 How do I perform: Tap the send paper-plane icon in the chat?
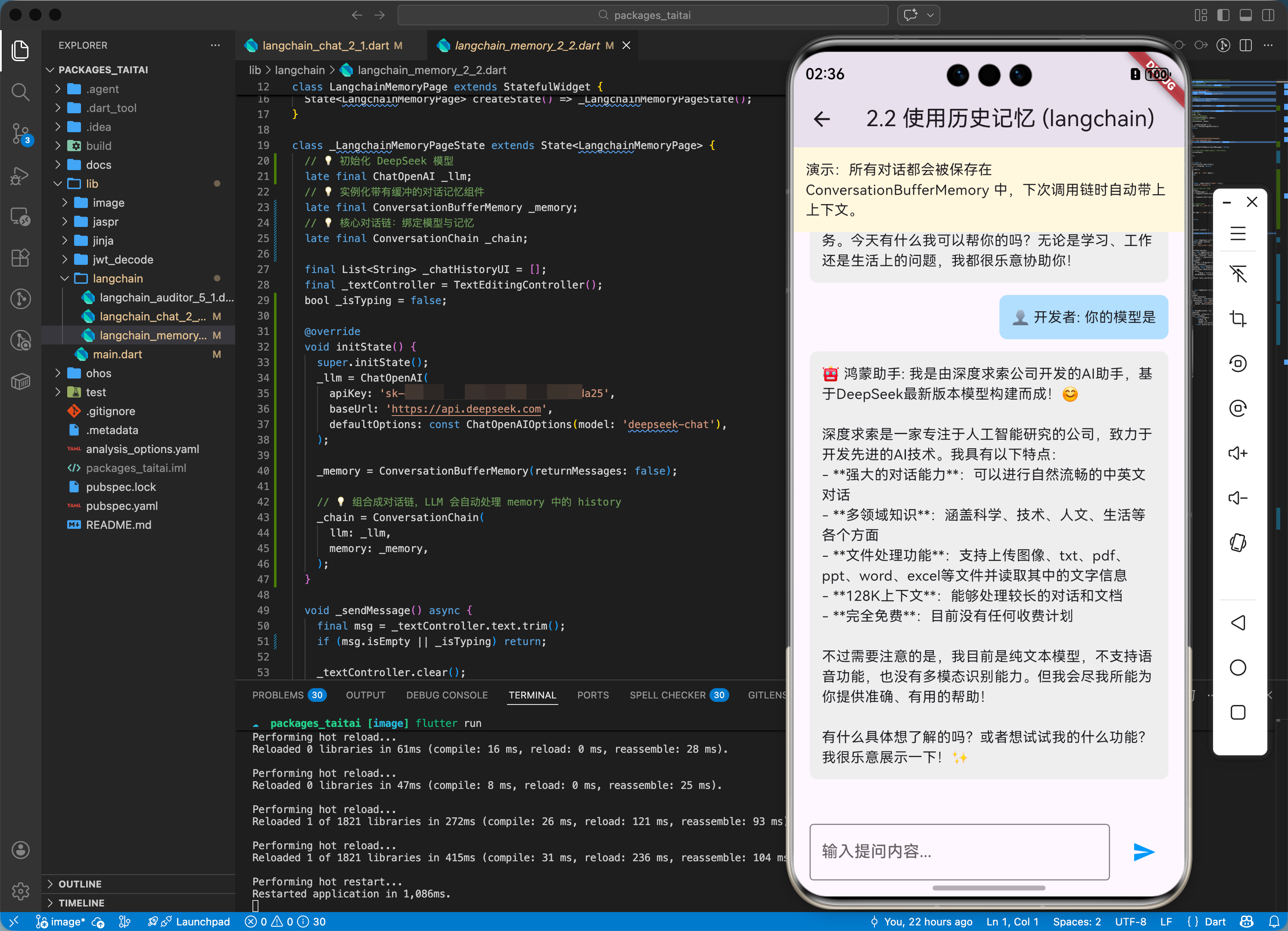(x=1144, y=851)
